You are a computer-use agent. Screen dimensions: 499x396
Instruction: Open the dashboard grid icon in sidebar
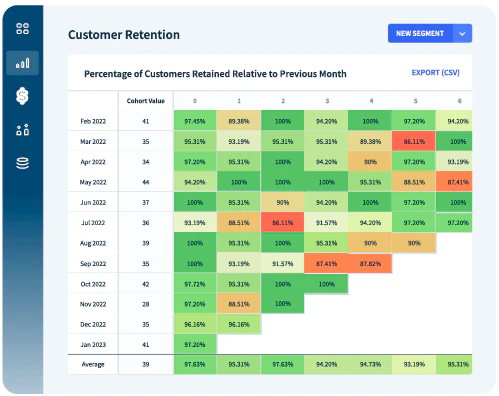pos(22,29)
